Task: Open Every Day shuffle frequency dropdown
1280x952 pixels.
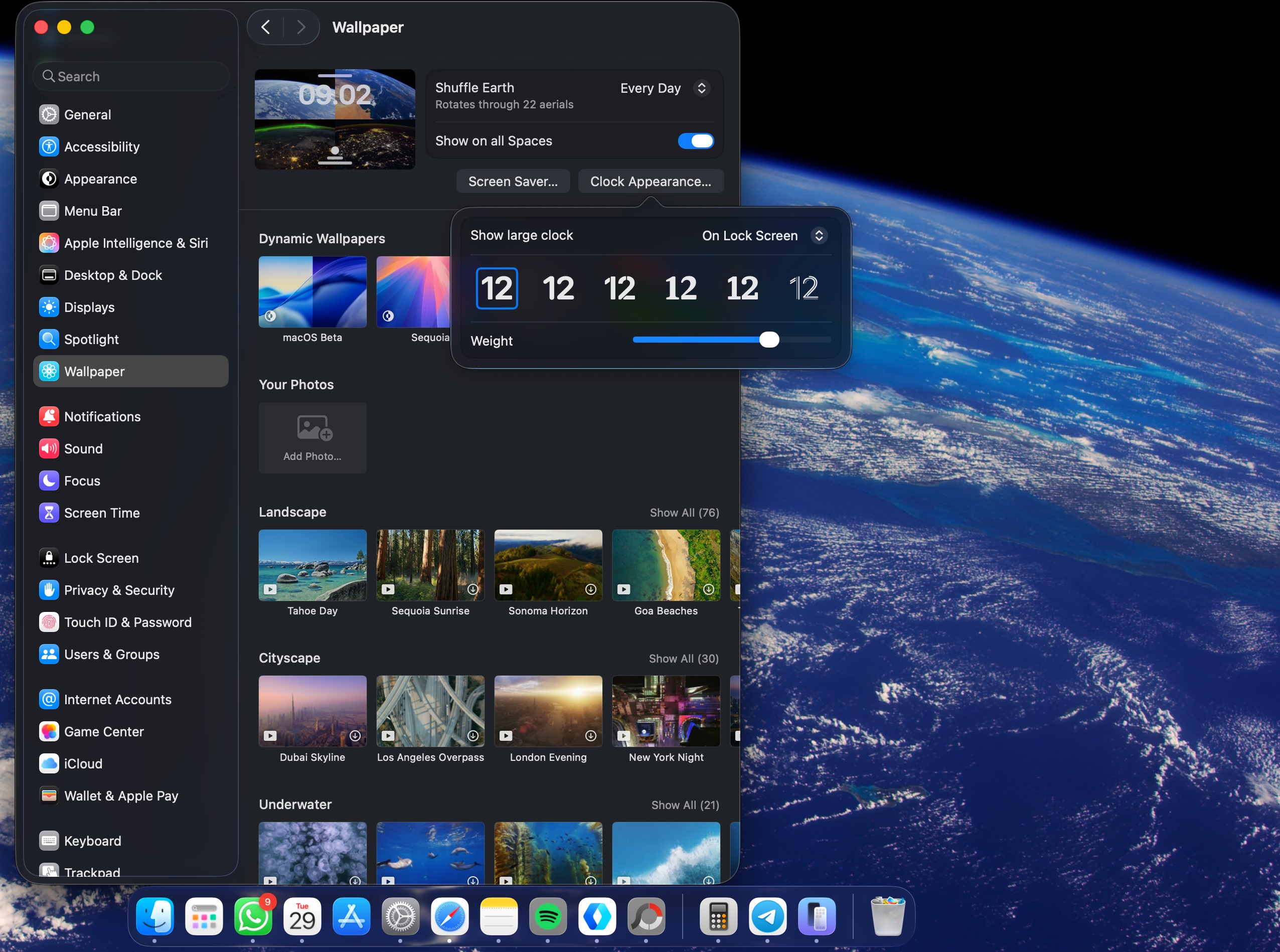Action: pos(665,88)
